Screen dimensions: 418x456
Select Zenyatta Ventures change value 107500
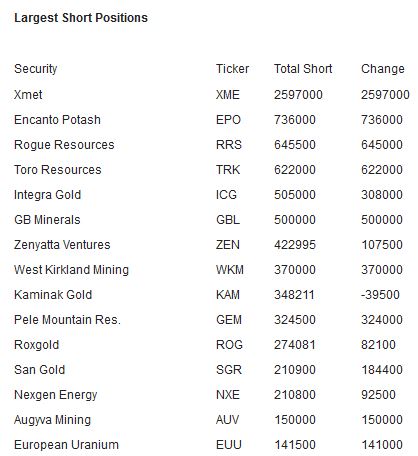pyautogui.click(x=382, y=245)
